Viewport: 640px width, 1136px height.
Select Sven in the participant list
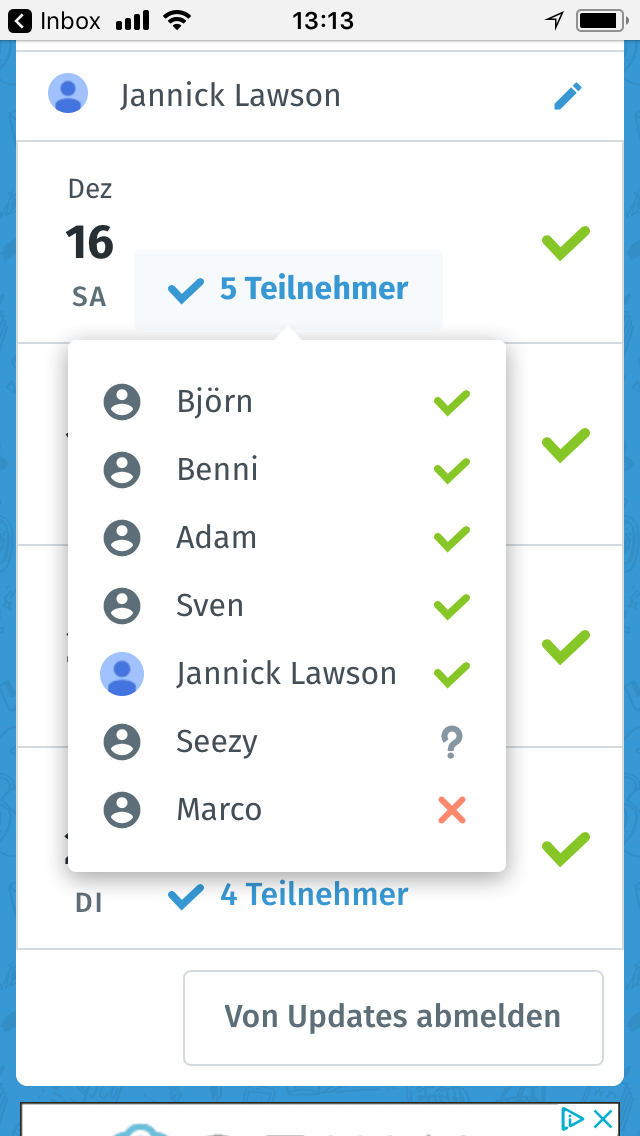pyautogui.click(x=210, y=606)
